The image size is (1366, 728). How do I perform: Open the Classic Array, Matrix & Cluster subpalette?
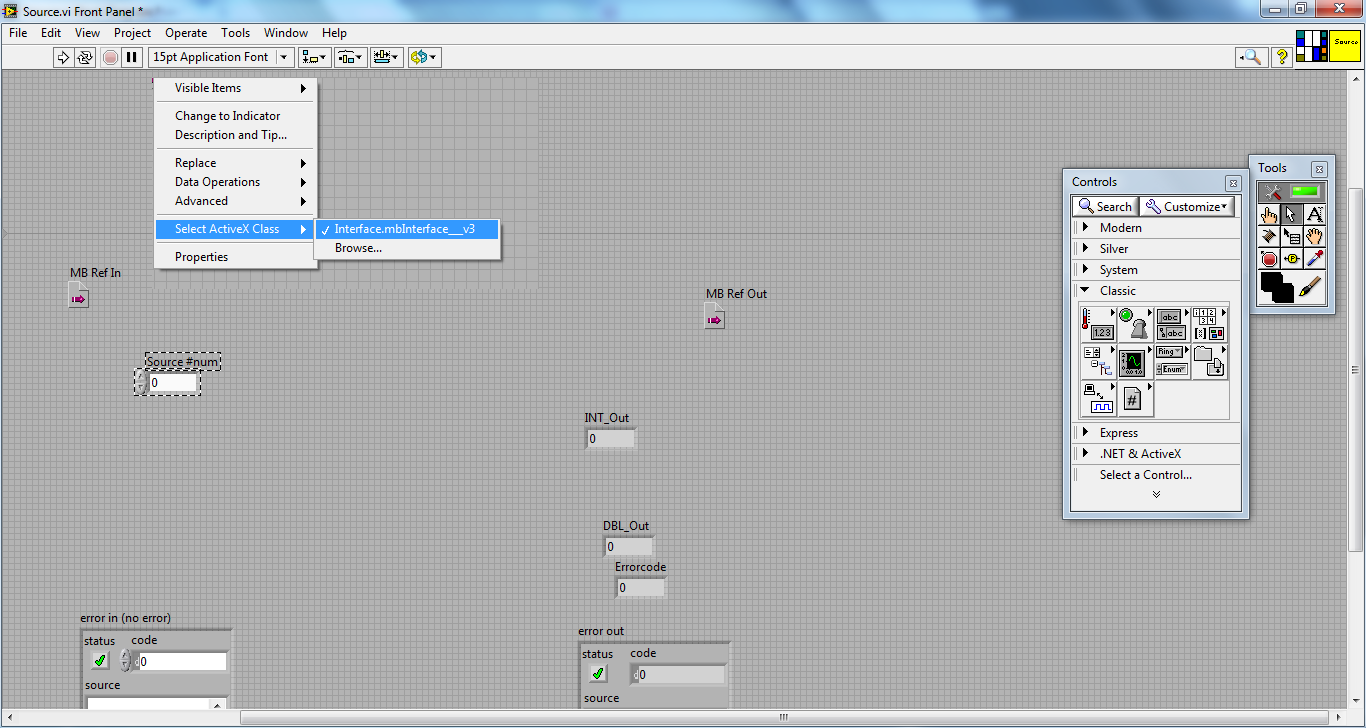(1209, 325)
